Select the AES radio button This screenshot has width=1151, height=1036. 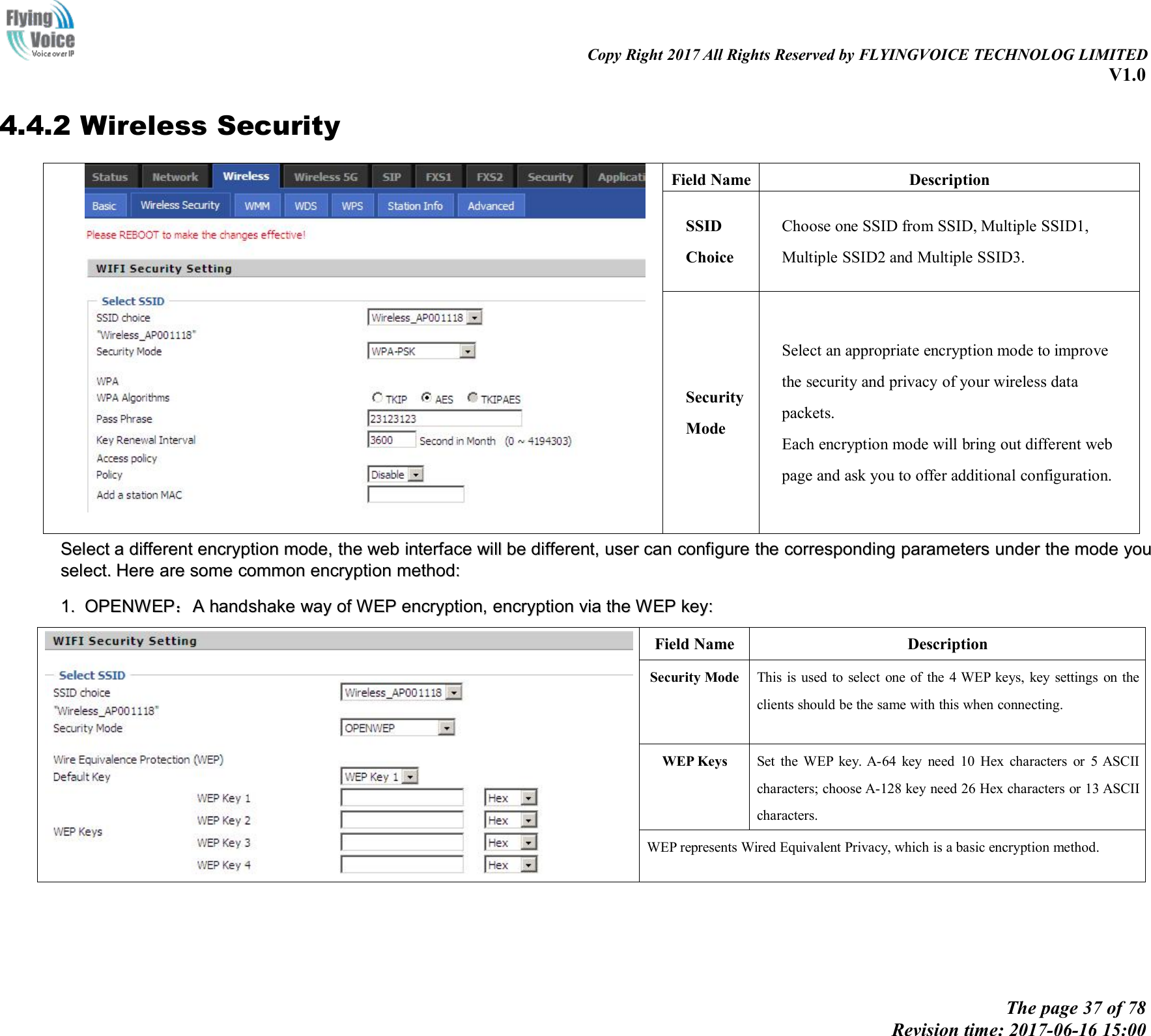coord(426,397)
